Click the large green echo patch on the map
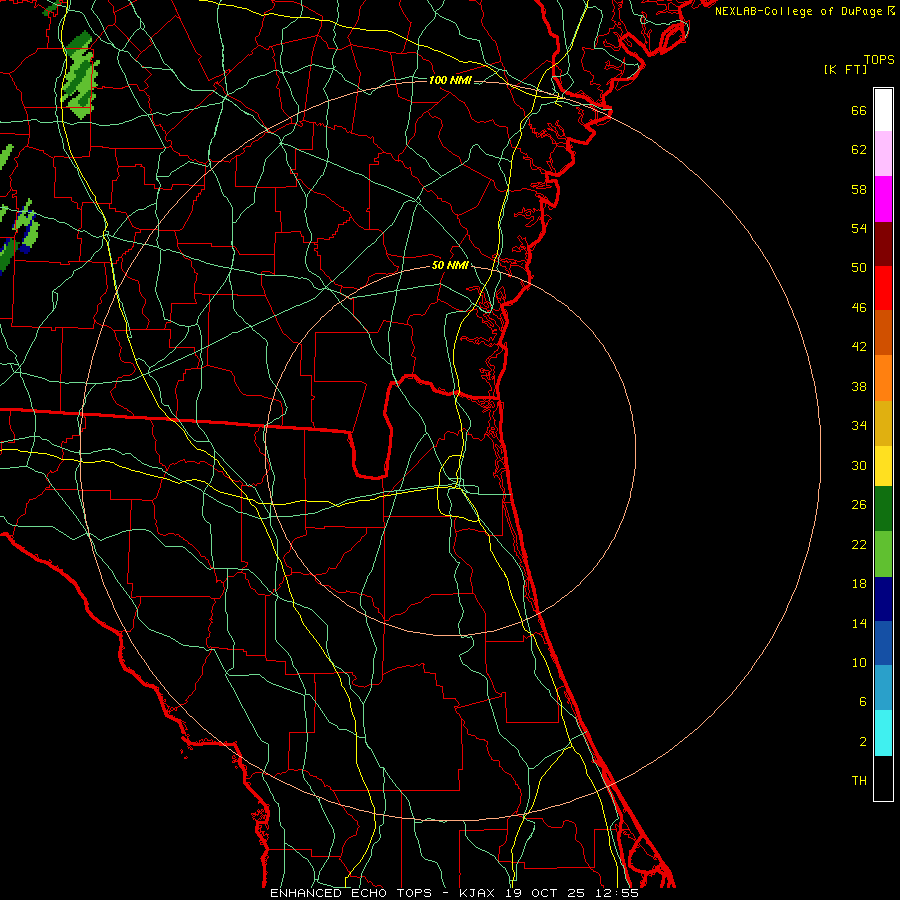Image resolution: width=900 pixels, height=900 pixels. pos(79,76)
